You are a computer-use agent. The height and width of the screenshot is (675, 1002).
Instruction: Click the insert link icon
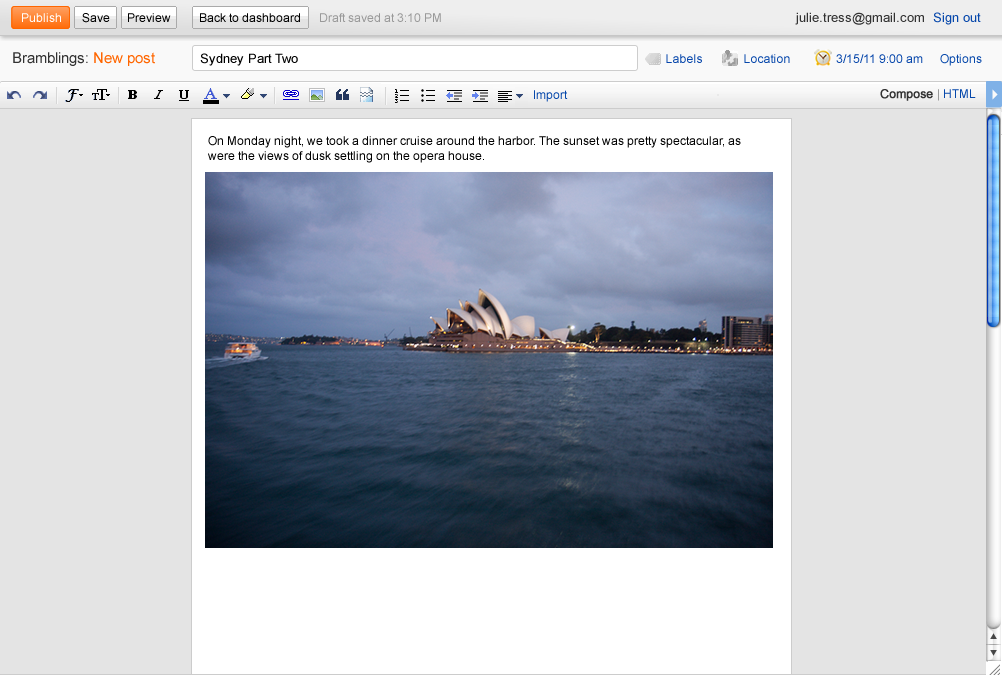coord(290,94)
